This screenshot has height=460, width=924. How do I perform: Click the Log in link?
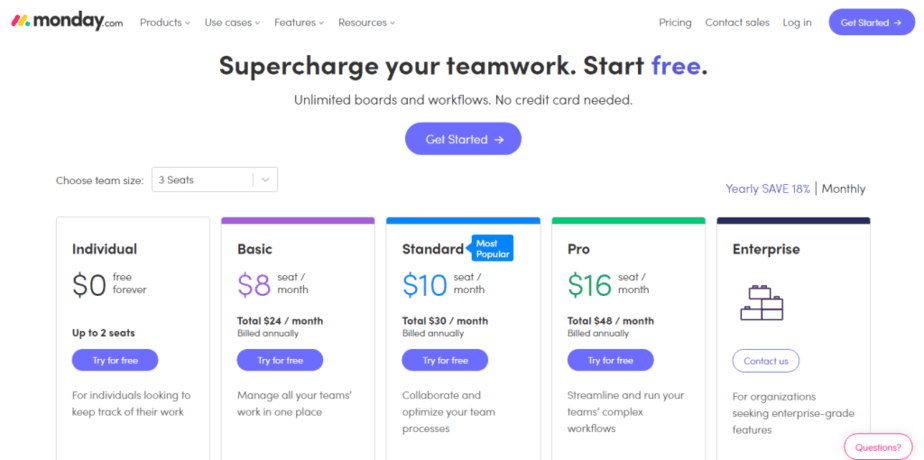(x=797, y=23)
